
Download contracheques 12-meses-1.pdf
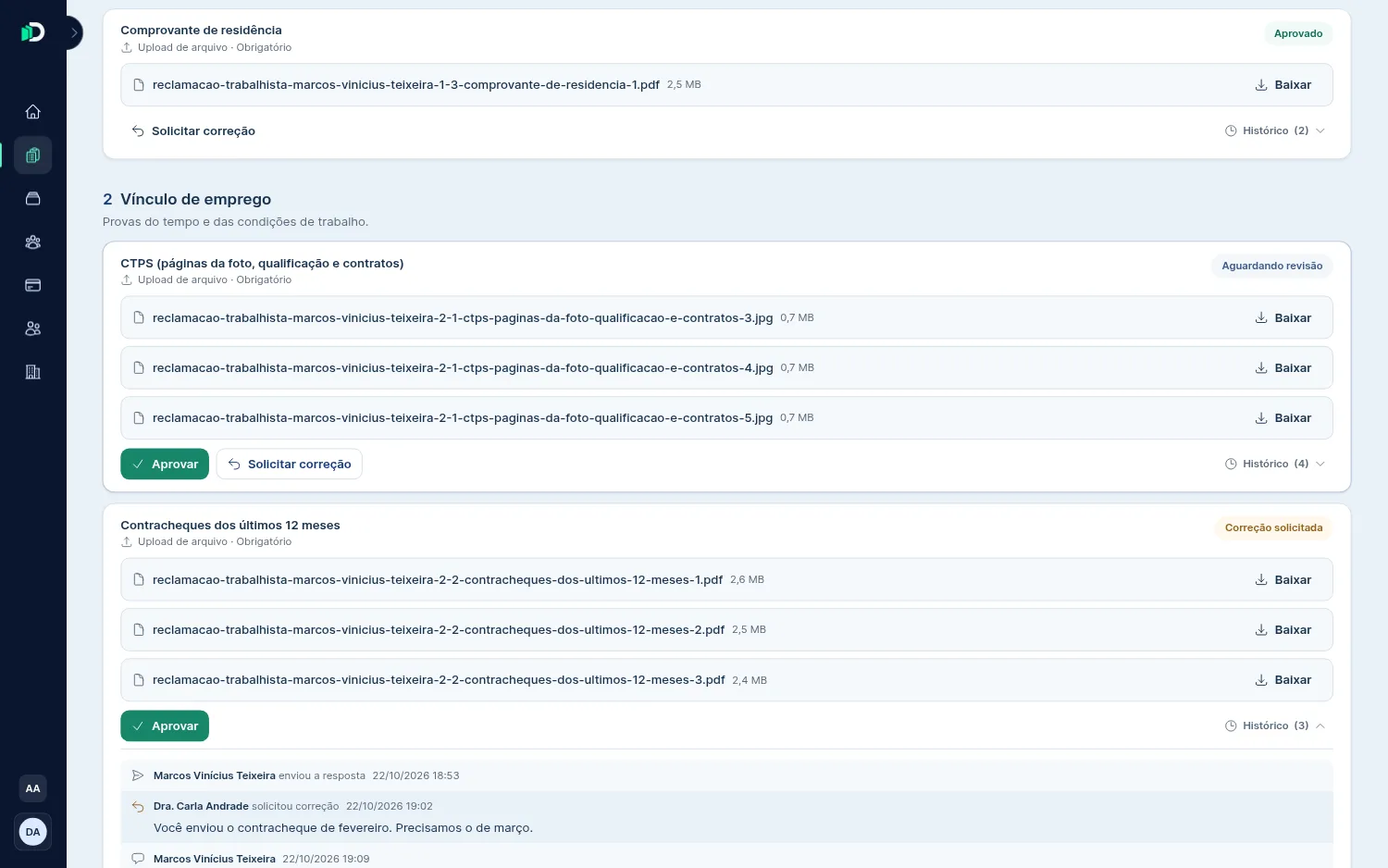pyautogui.click(x=1283, y=580)
